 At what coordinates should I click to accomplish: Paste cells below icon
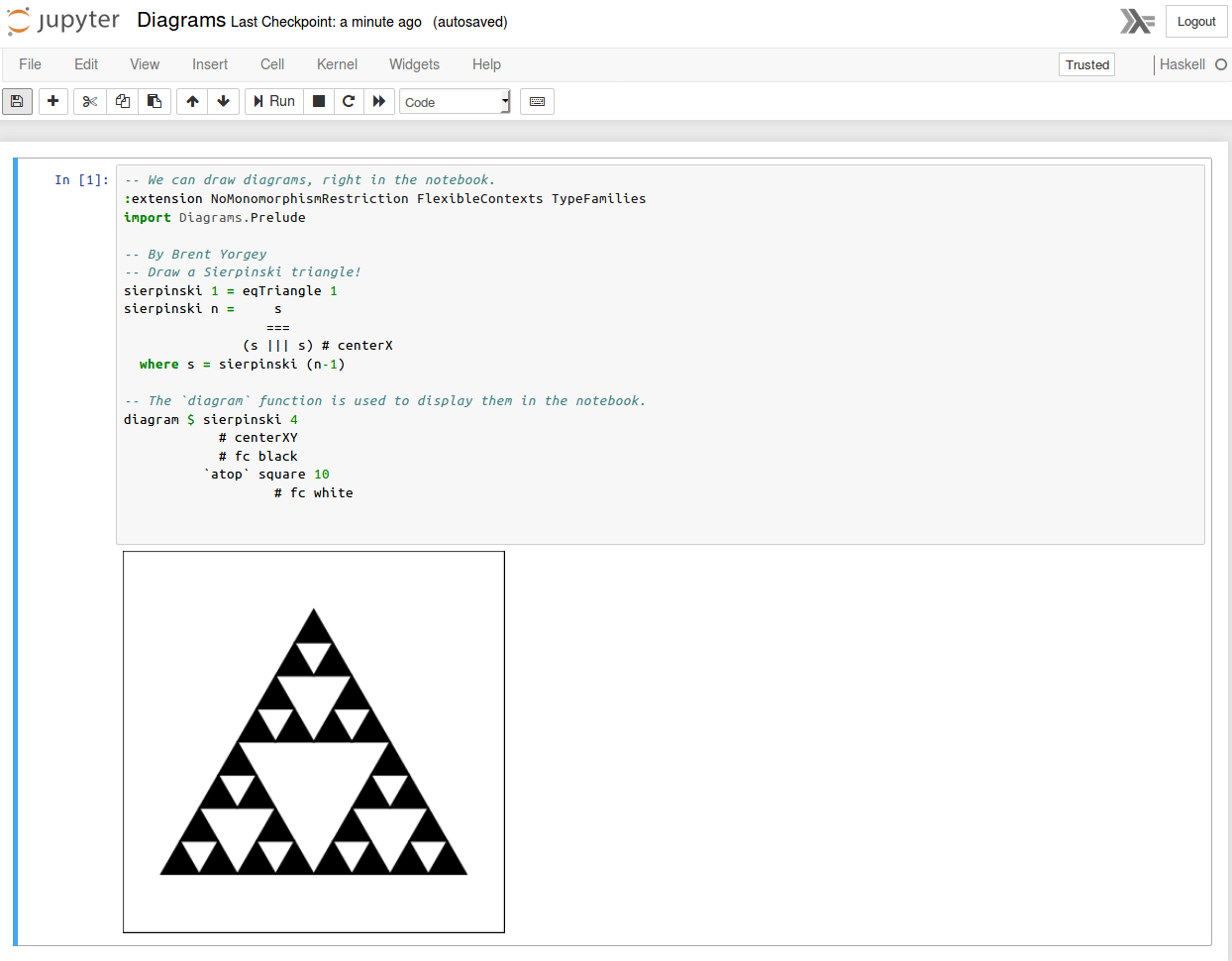pos(154,101)
